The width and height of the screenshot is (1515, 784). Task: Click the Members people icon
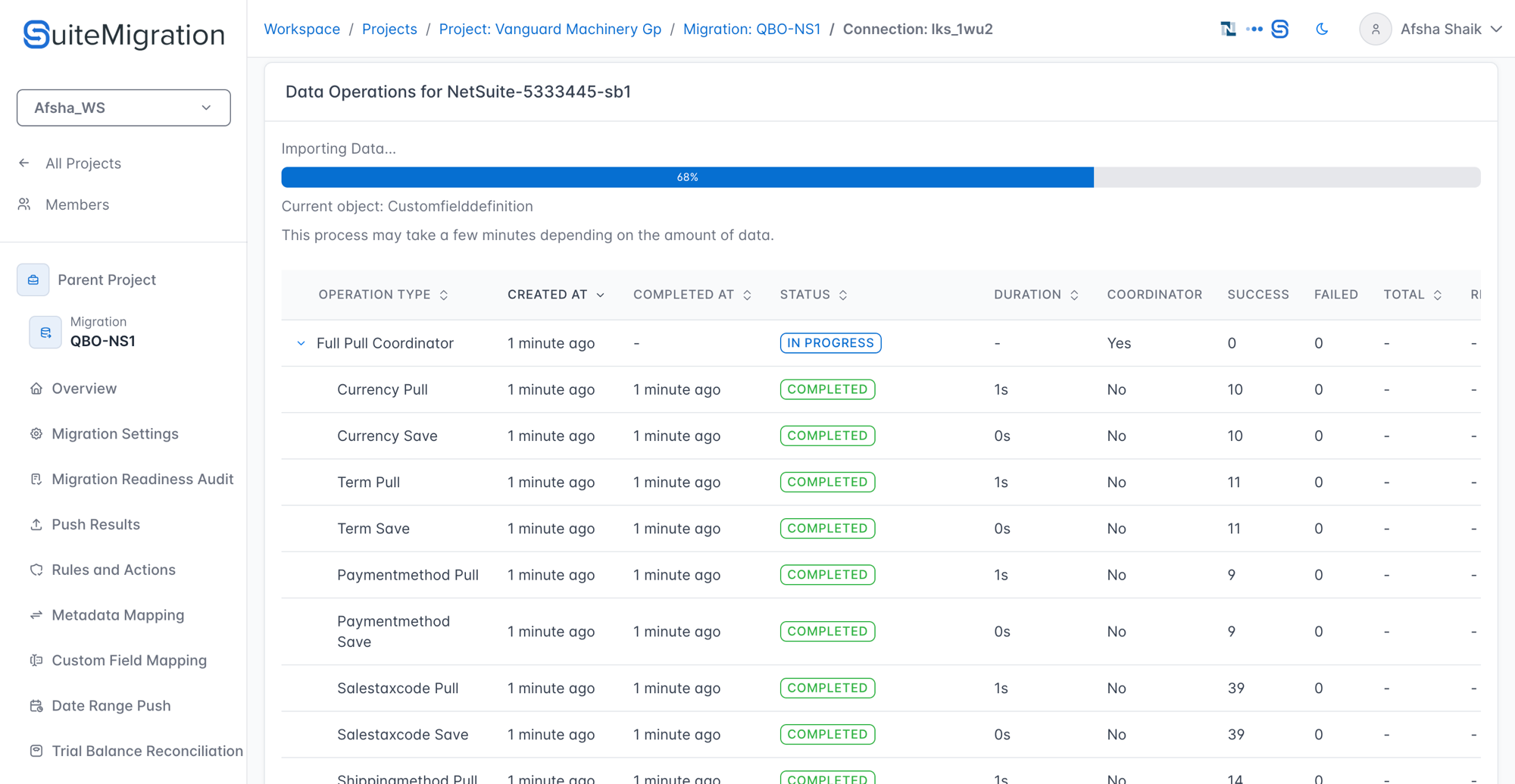pos(24,205)
